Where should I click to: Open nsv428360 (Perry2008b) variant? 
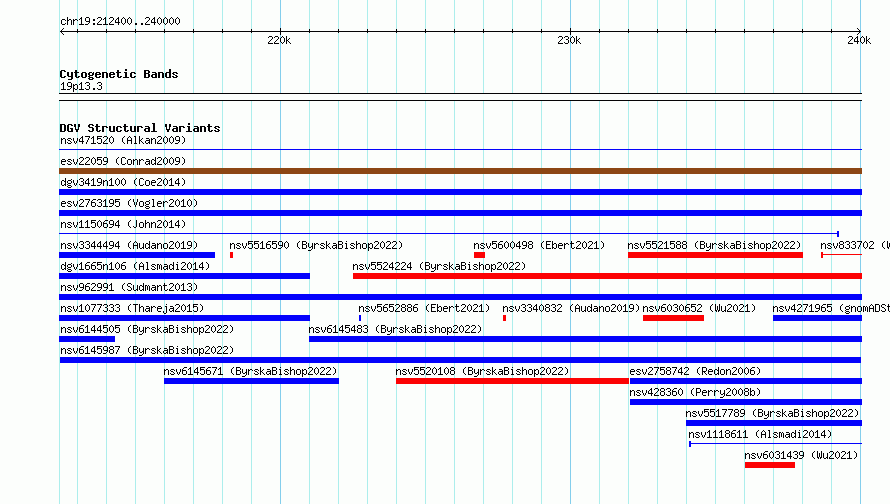(695, 392)
